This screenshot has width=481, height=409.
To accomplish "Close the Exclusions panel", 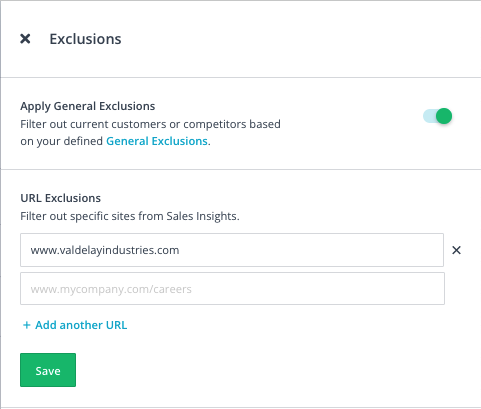I will tap(25, 39).
